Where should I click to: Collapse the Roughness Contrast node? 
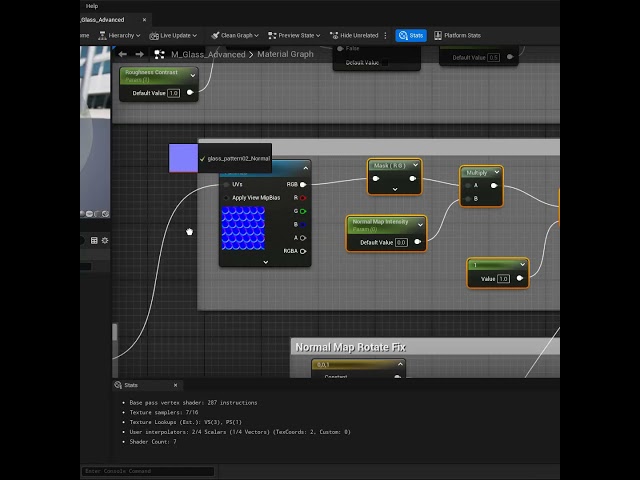tap(193, 76)
